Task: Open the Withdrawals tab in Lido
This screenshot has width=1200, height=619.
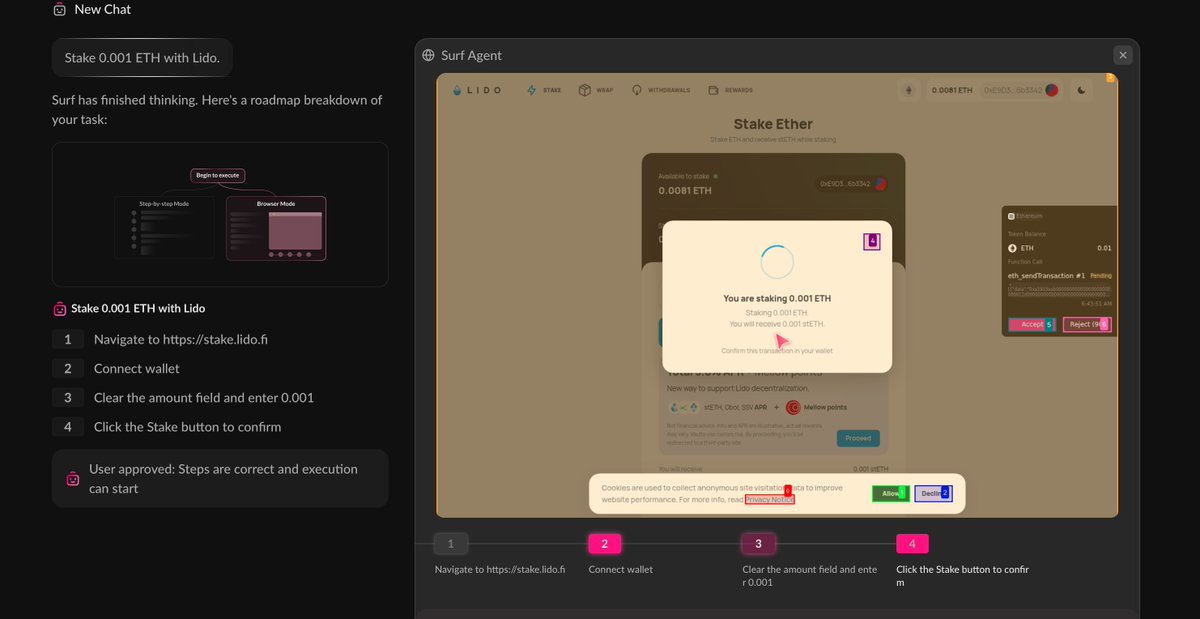Action: pyautogui.click(x=660, y=90)
